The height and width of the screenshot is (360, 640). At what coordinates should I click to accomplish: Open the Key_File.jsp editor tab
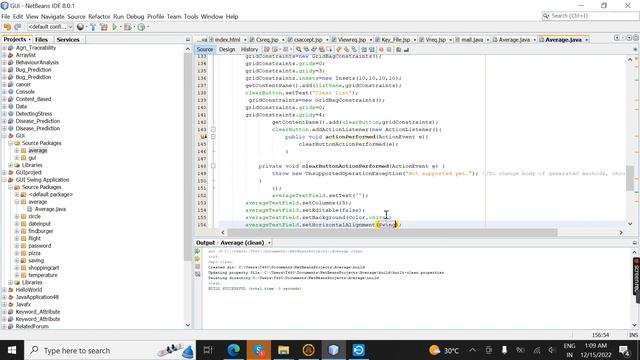click(x=396, y=40)
